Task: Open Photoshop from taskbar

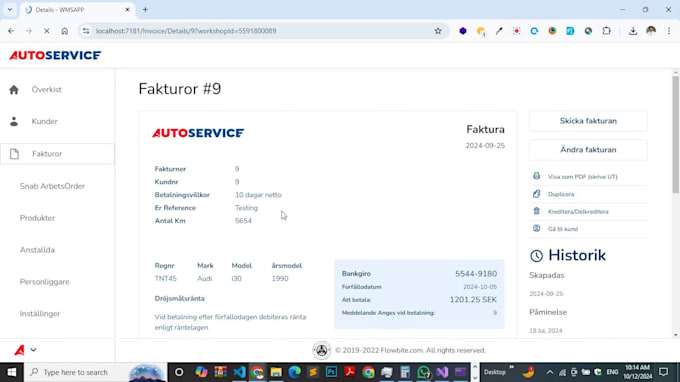Action: pyautogui.click(x=331, y=372)
